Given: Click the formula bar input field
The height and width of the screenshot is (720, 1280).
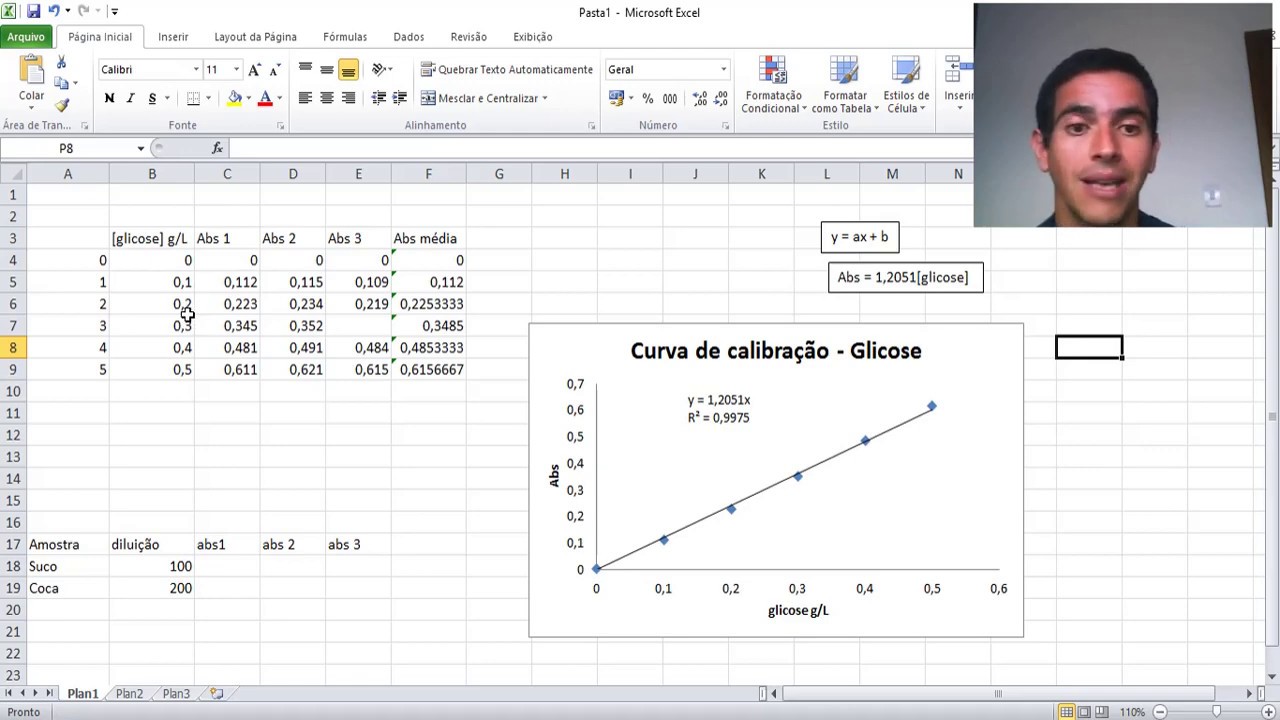Looking at the screenshot, I should 600,148.
